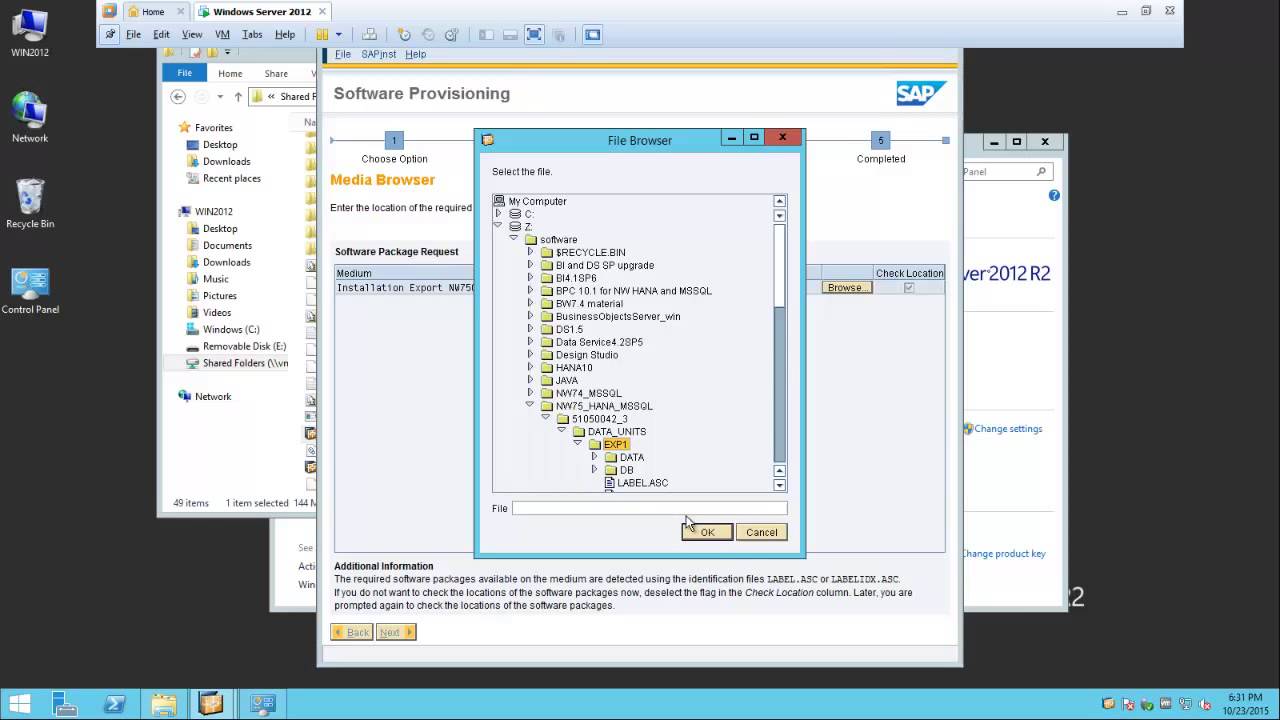Viewport: 1280px width, 720px height.
Task: Click Cancel in File Browser
Action: point(761,532)
